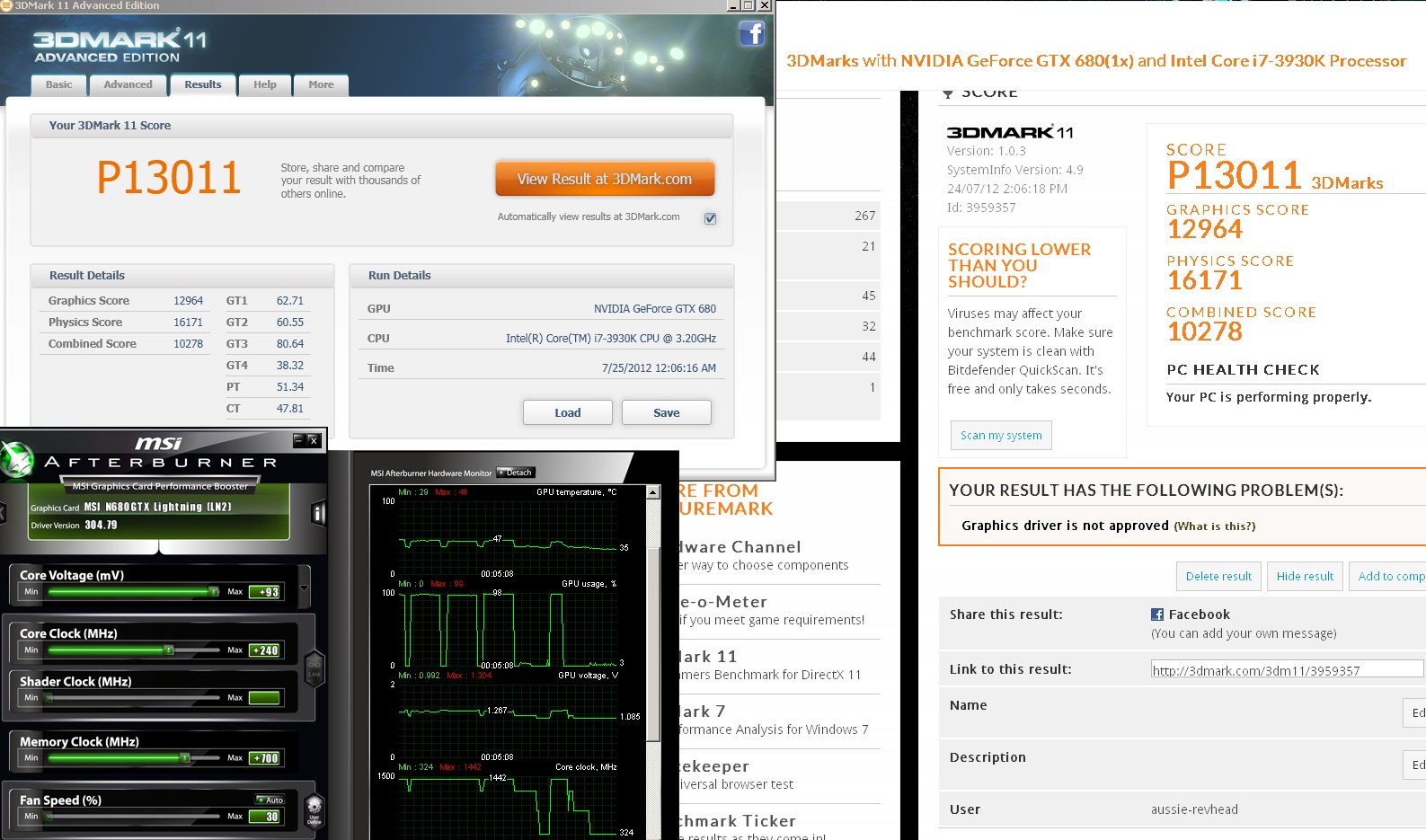Click the Hide result button
Viewport: 1426px width, 840px height.
click(1305, 576)
